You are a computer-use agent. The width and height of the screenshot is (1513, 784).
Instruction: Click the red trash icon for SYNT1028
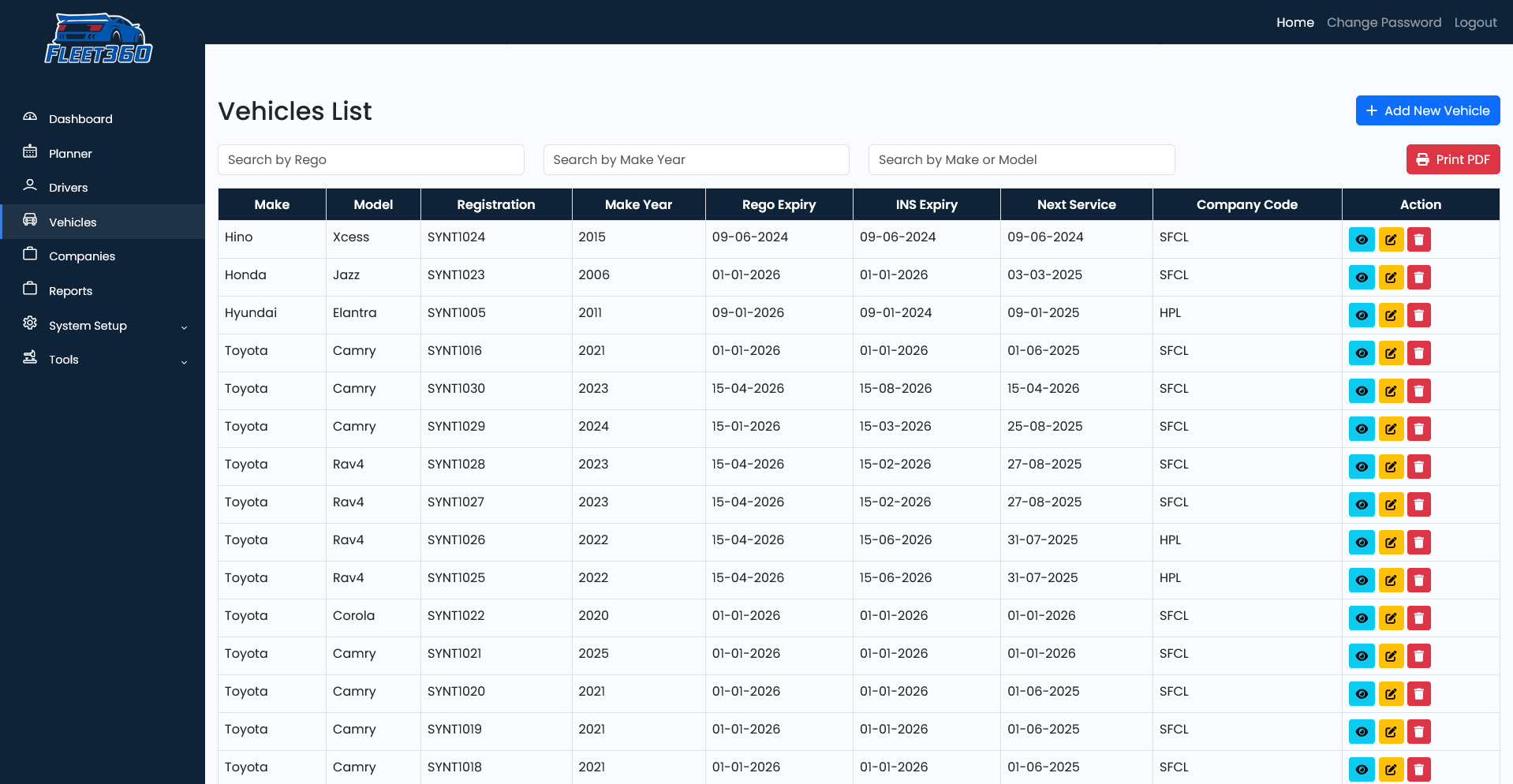[1419, 467]
